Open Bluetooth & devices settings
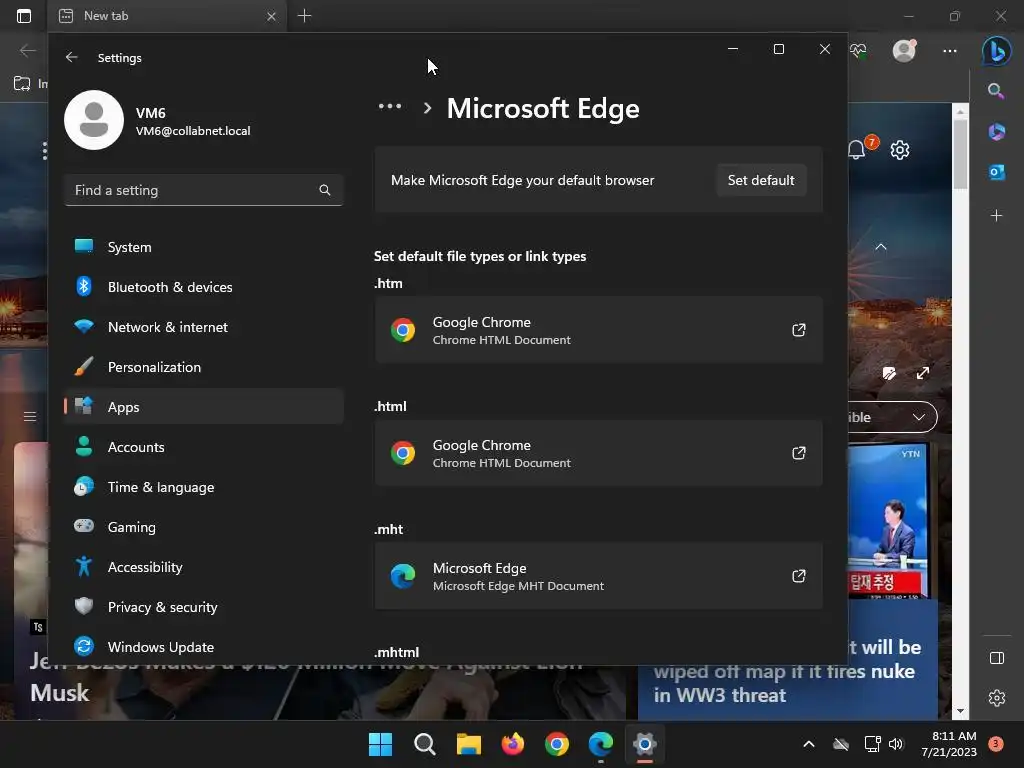The height and width of the screenshot is (768, 1024). point(204,287)
